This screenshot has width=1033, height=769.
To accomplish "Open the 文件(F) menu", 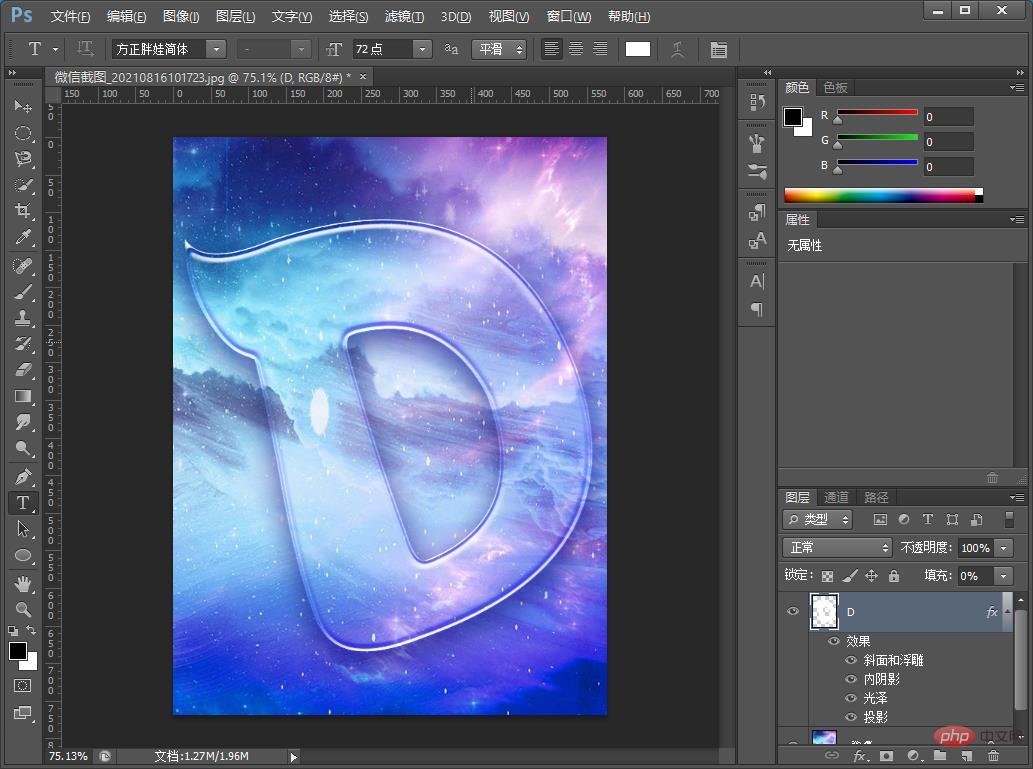I will (70, 16).
